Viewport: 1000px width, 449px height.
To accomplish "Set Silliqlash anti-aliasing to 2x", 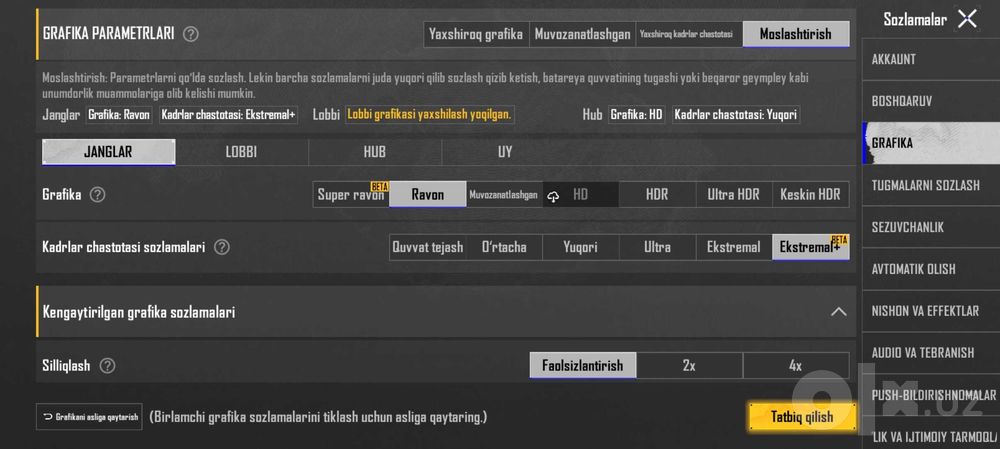I will (689, 365).
